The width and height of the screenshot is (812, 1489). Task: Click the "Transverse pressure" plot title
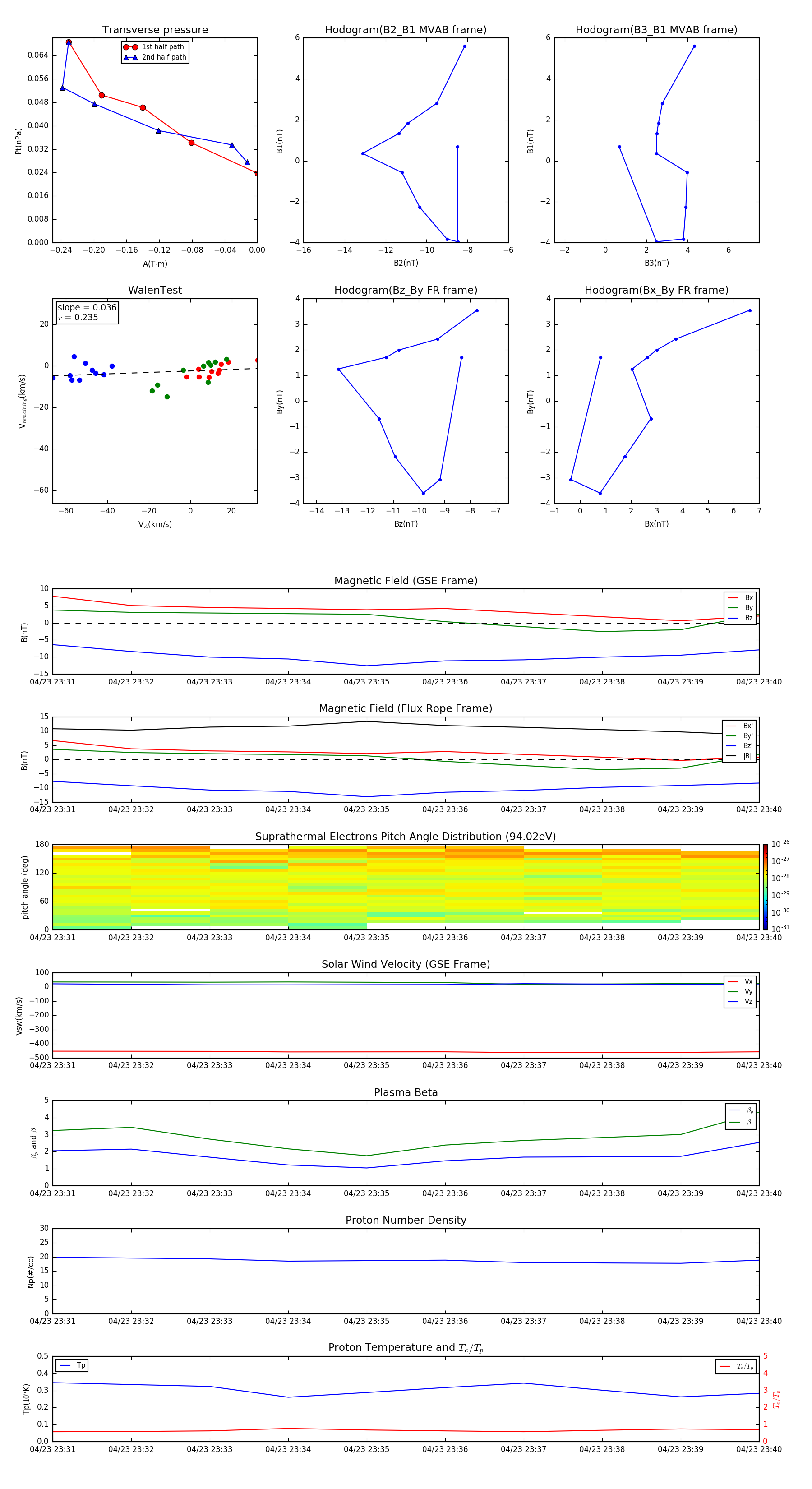(155, 30)
